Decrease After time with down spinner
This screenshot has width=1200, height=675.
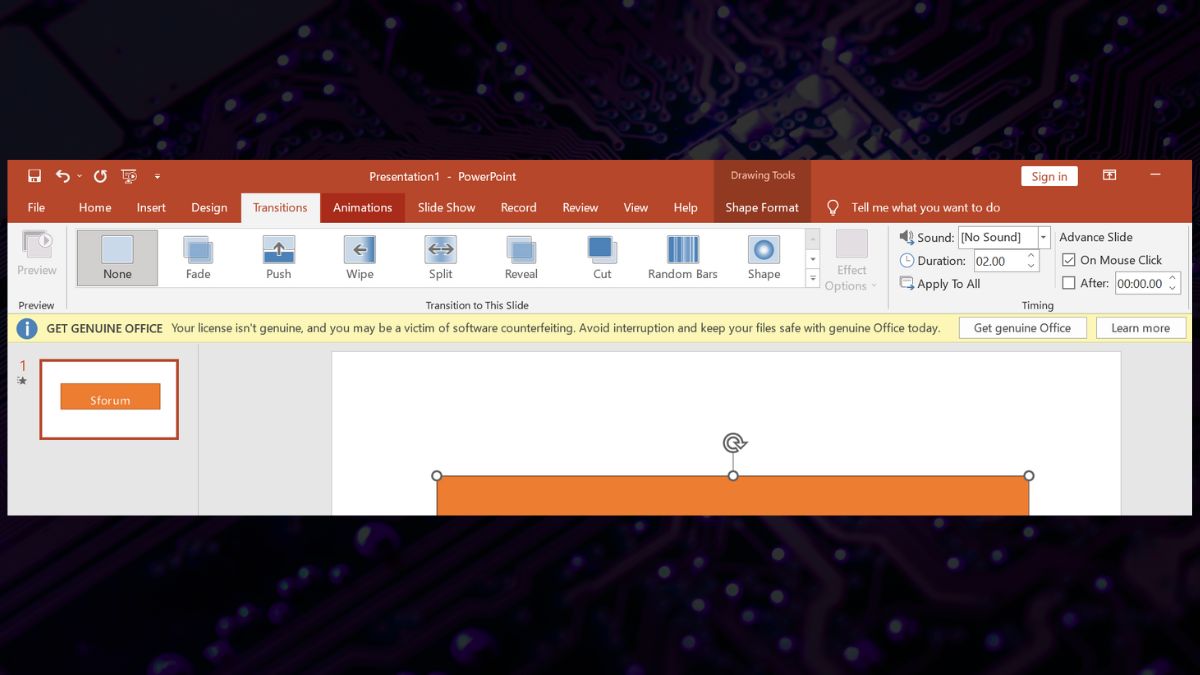coord(1174,288)
